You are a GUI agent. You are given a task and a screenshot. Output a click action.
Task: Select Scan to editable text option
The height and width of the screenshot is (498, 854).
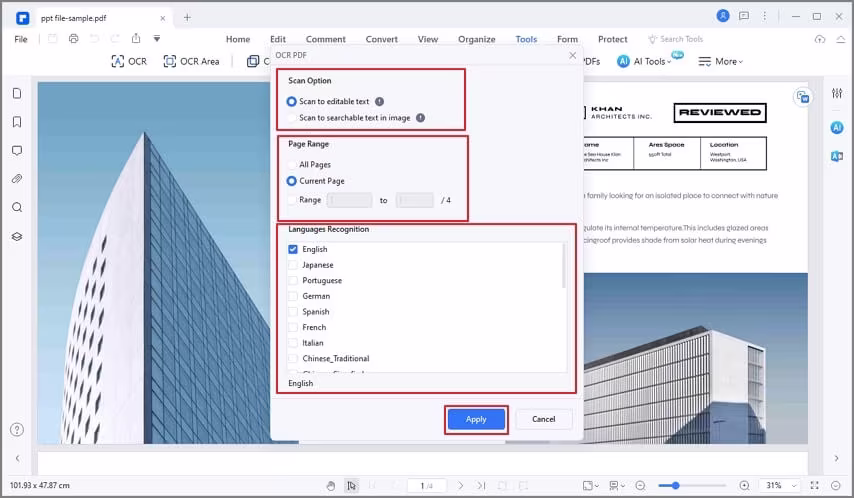[291, 101]
